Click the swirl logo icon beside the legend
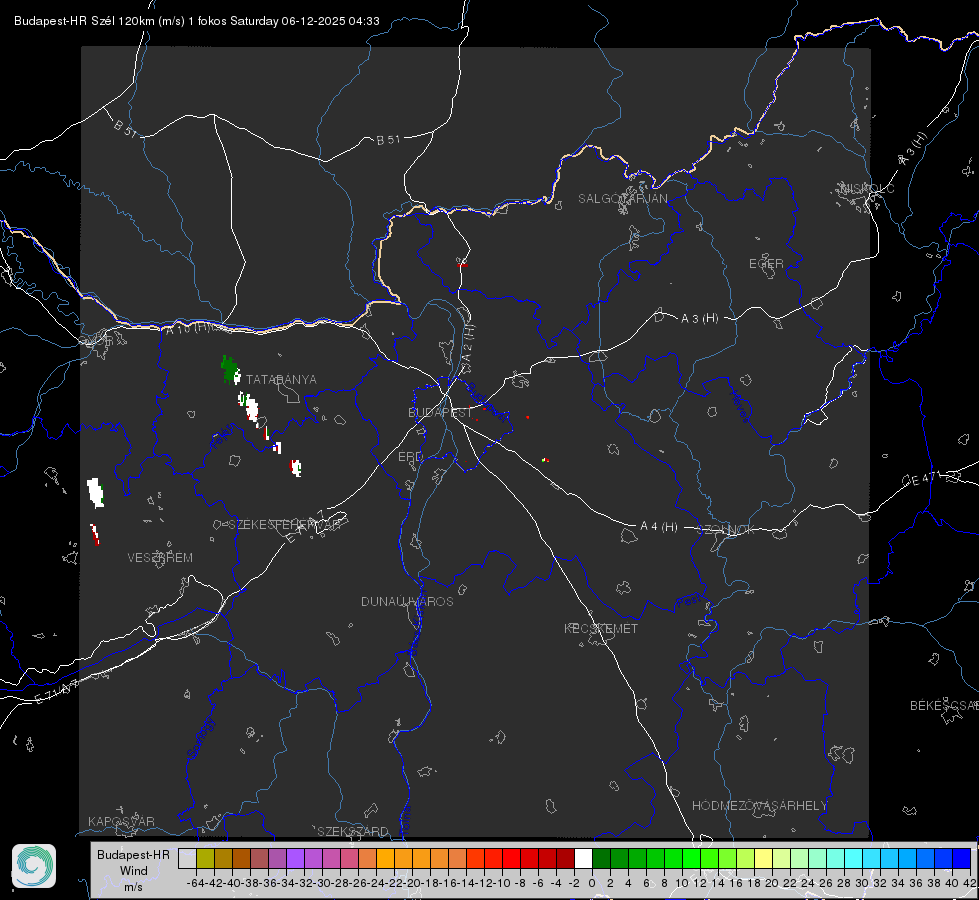Viewport: 979px width, 900px height. 34,866
